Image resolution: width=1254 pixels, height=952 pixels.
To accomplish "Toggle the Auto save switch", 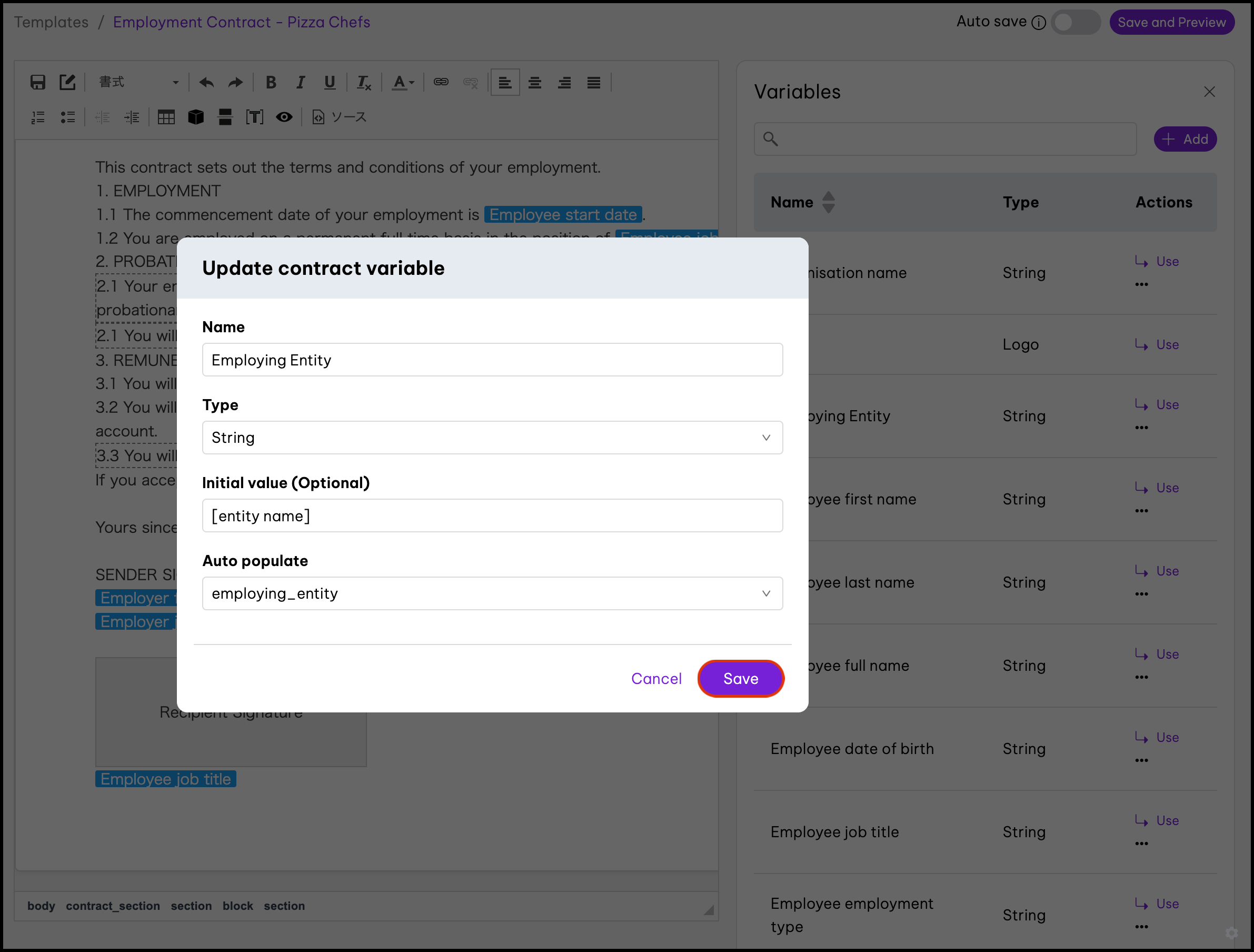I will coord(1075,22).
